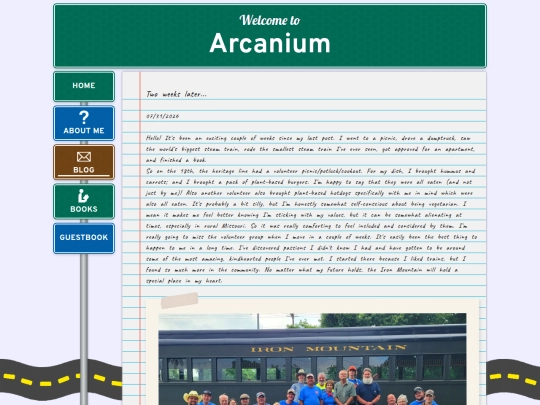Open the HOME sign in the sidebar
The image size is (540, 405).
click(84, 86)
